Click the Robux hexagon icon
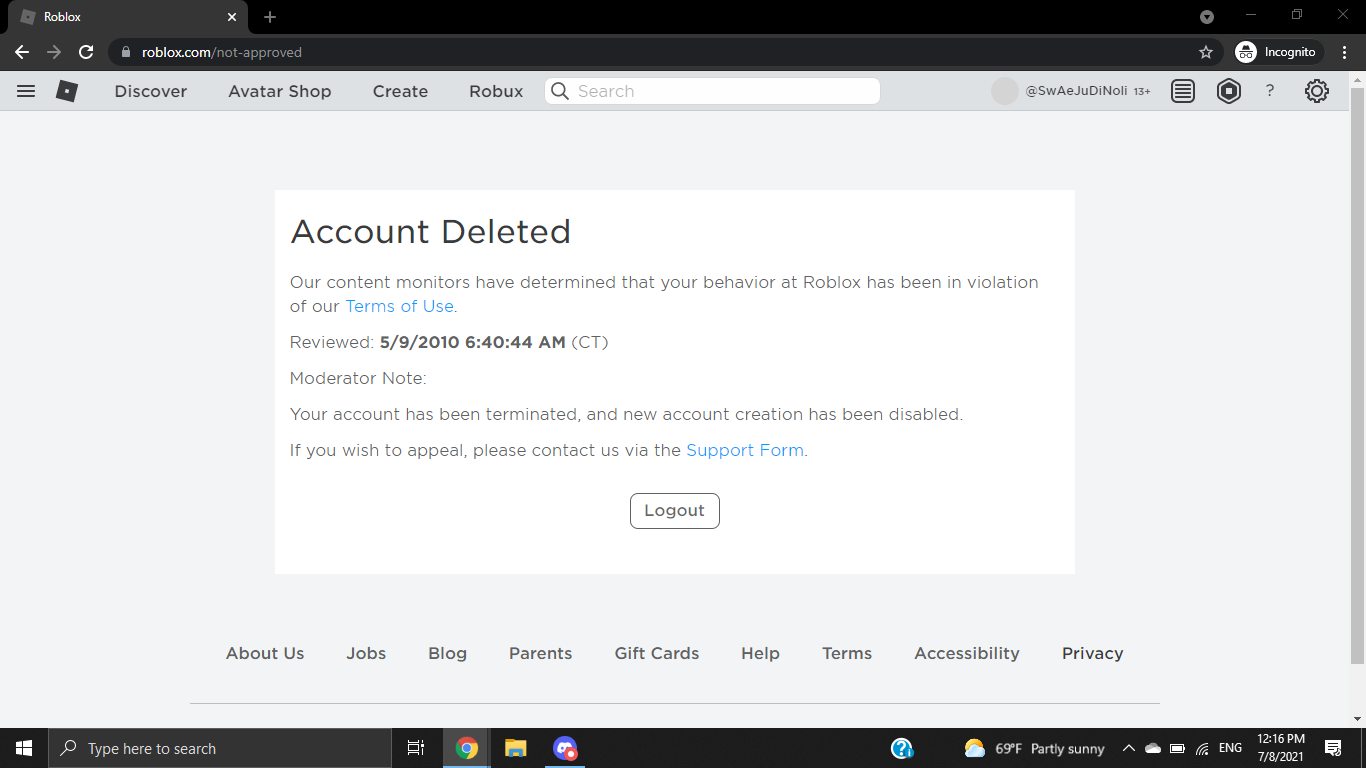Image resolution: width=1366 pixels, height=768 pixels. click(x=1228, y=91)
